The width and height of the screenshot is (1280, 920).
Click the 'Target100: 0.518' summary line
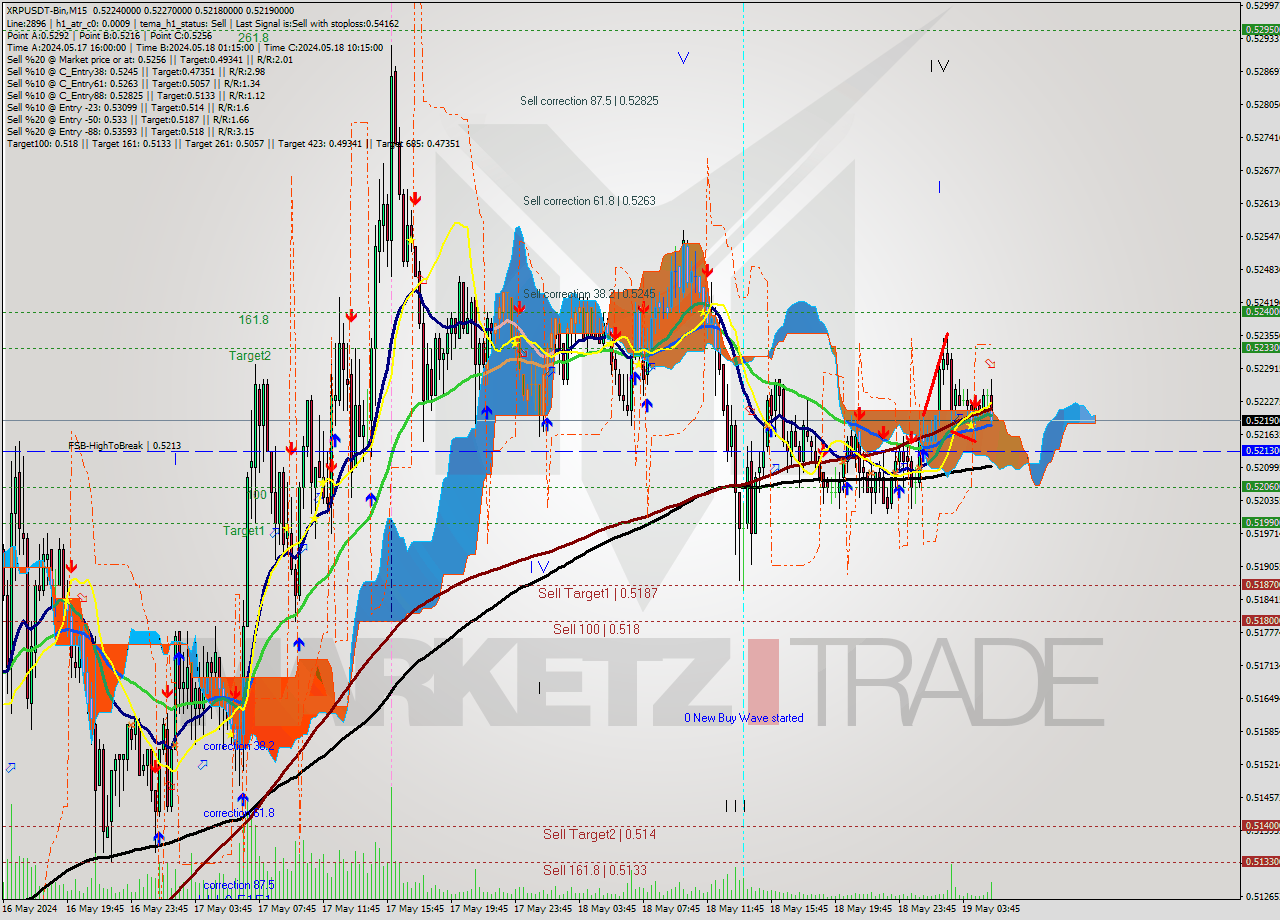(x=233, y=143)
